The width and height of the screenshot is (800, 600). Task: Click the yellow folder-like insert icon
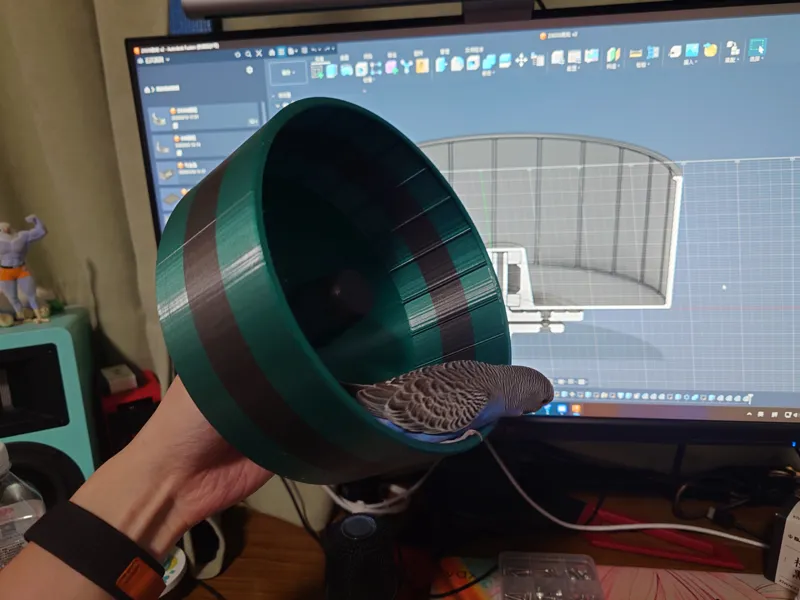(x=710, y=49)
